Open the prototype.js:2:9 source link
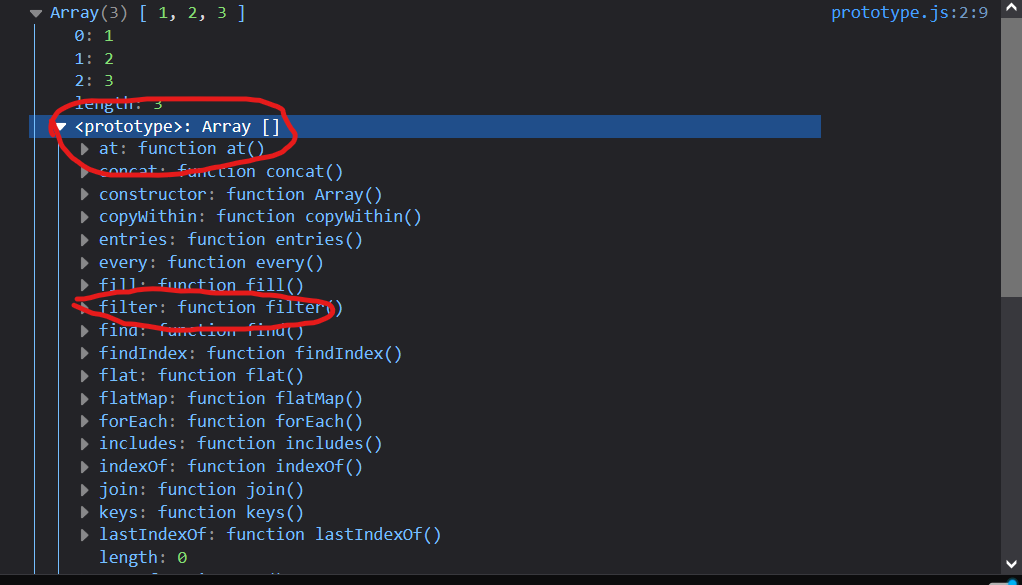The image size is (1022, 585). pyautogui.click(x=895, y=13)
